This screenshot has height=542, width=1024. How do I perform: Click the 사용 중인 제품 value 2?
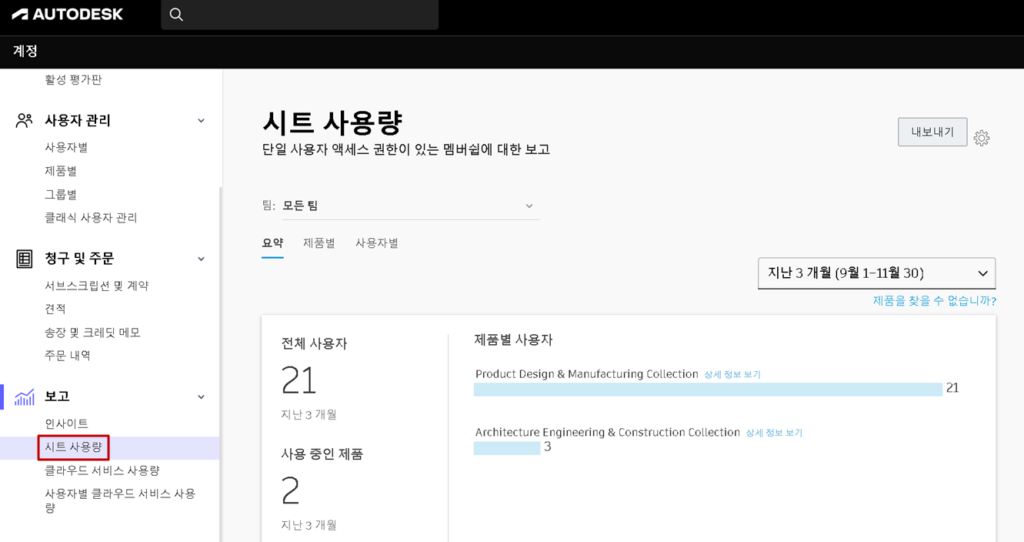coord(291,491)
